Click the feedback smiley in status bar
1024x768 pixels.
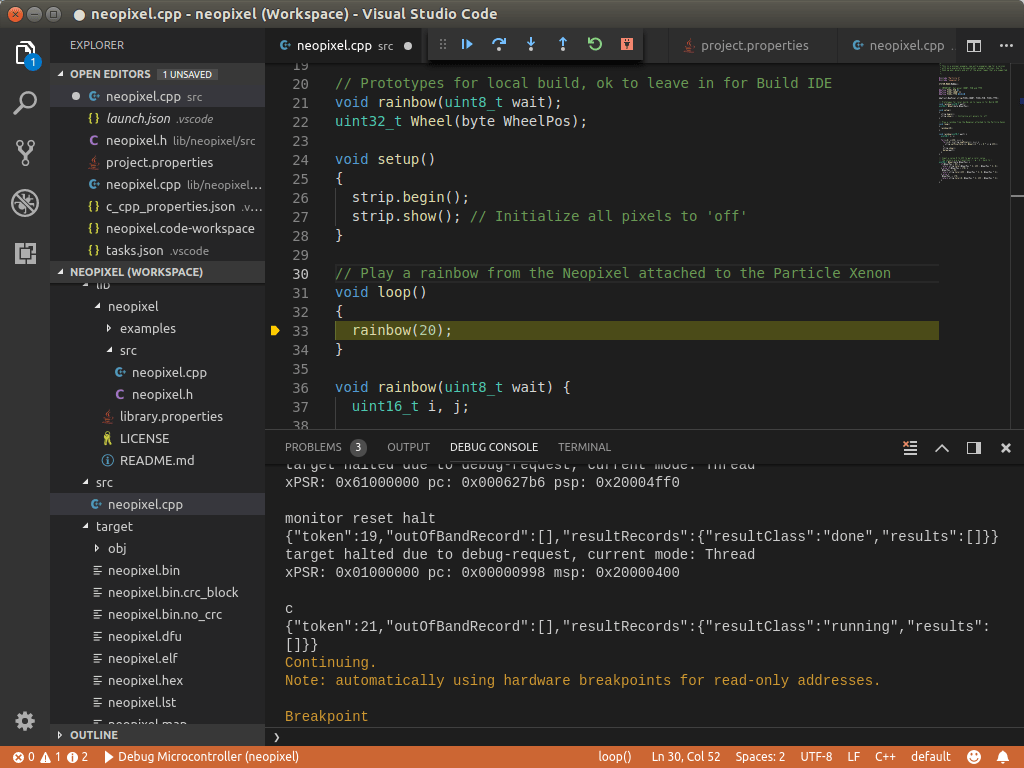[974, 757]
